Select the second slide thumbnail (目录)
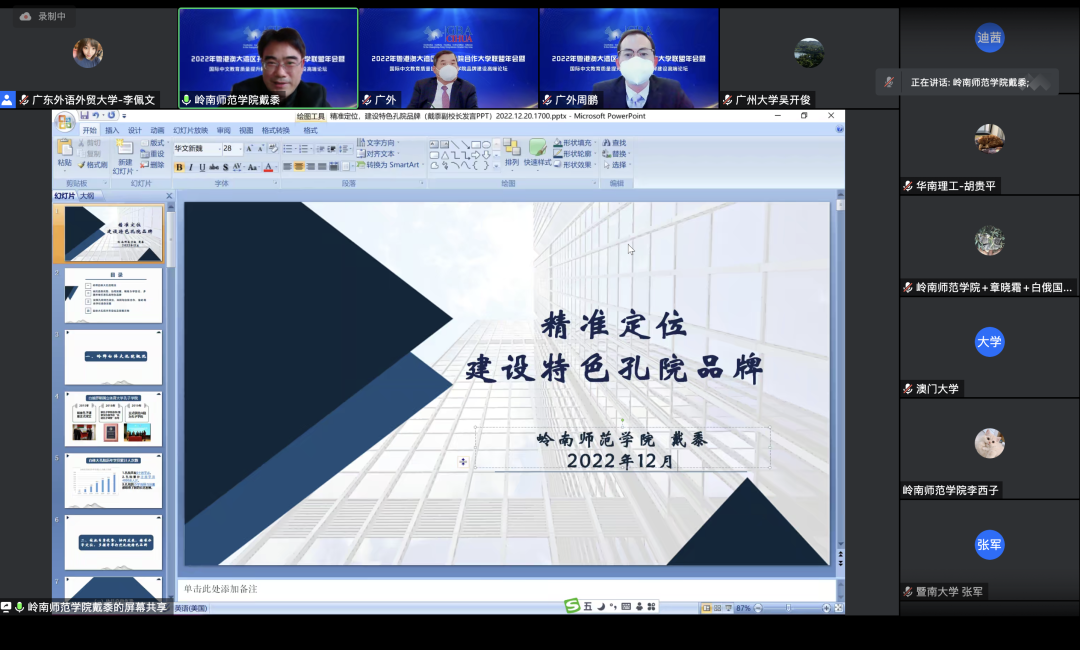Image resolution: width=1080 pixels, height=650 pixels. coord(113,295)
